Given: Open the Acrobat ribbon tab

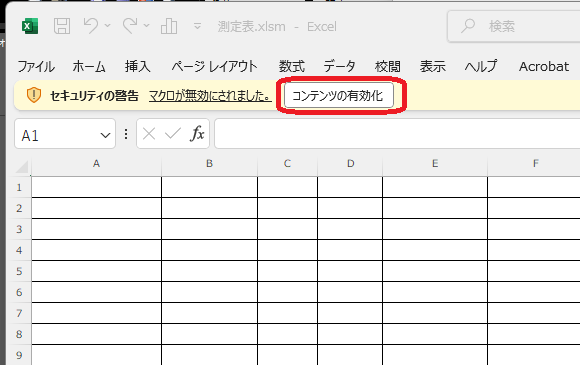Looking at the screenshot, I should tap(544, 67).
